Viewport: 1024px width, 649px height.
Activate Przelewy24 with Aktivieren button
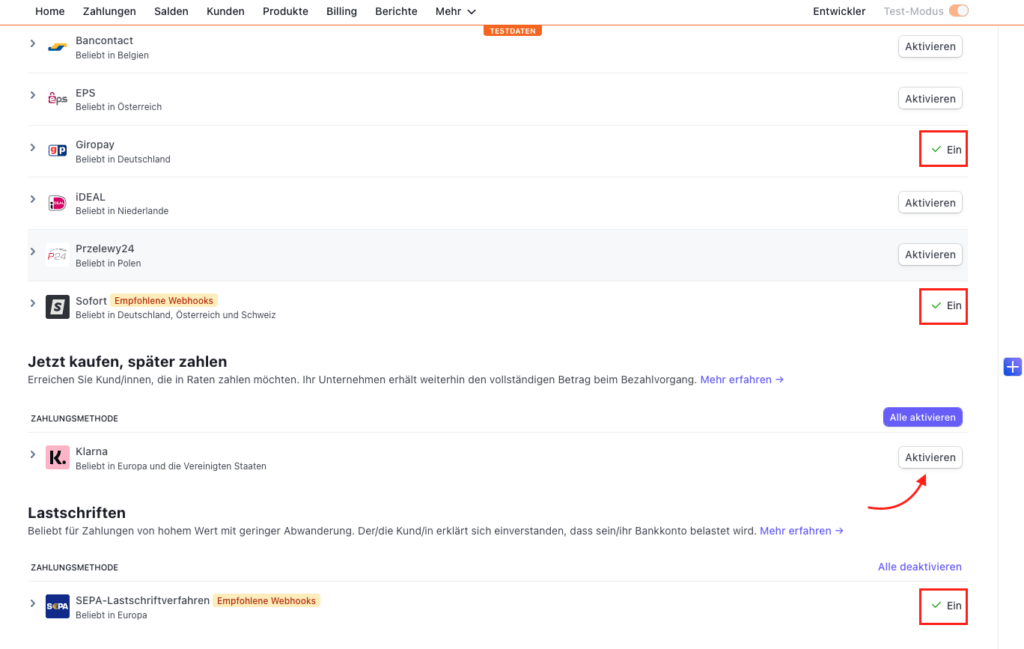pos(930,255)
